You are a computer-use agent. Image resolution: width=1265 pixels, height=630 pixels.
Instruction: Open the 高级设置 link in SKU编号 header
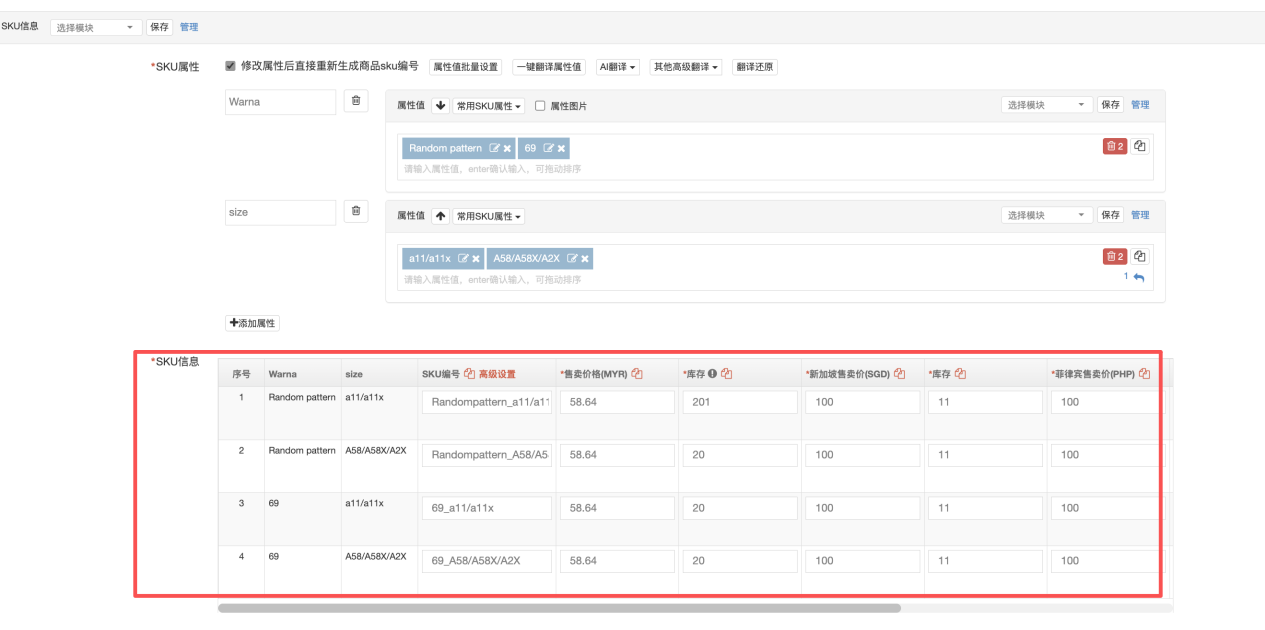pos(497,374)
